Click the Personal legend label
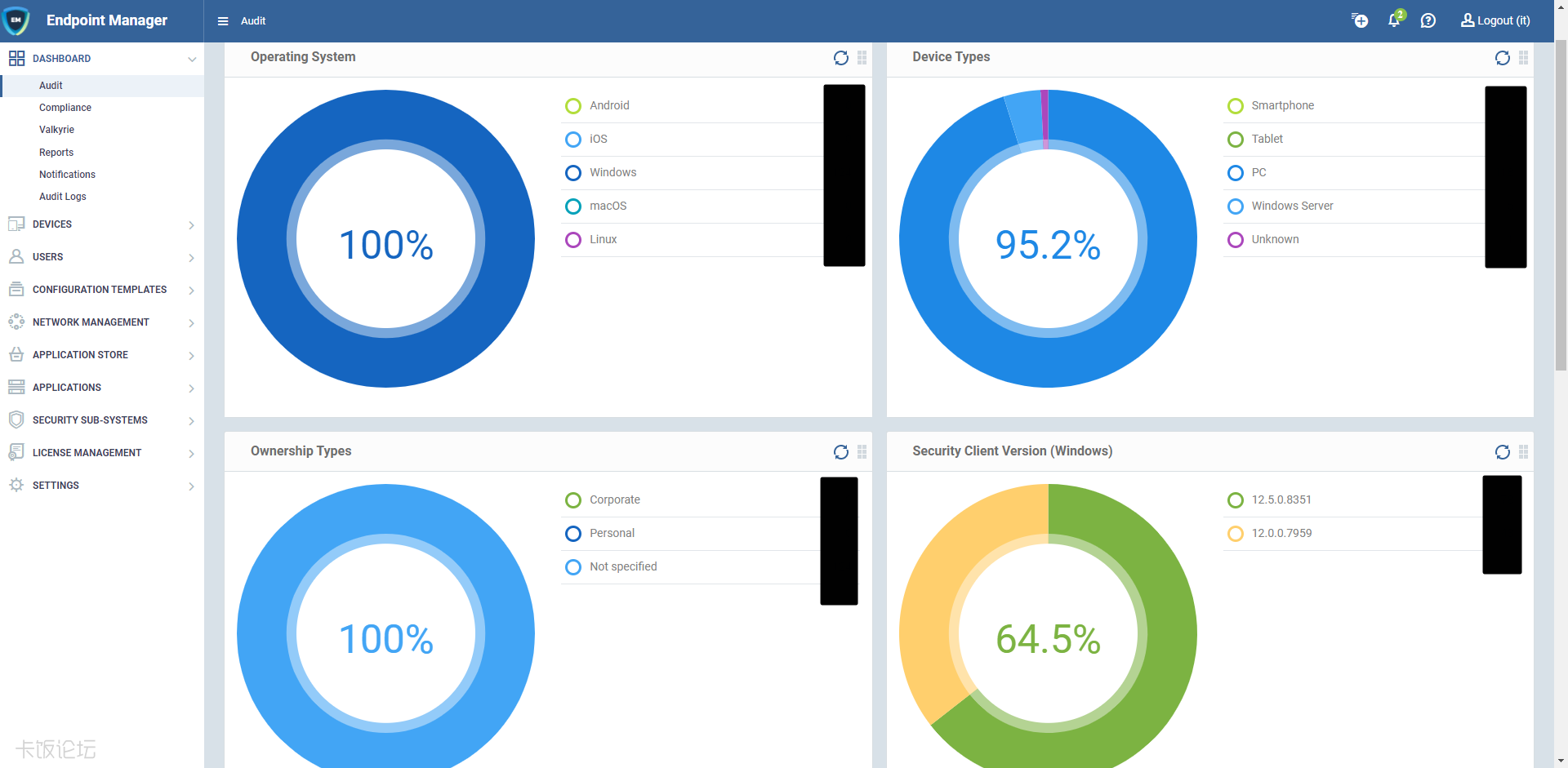Viewport: 1568px width, 768px height. pos(612,534)
